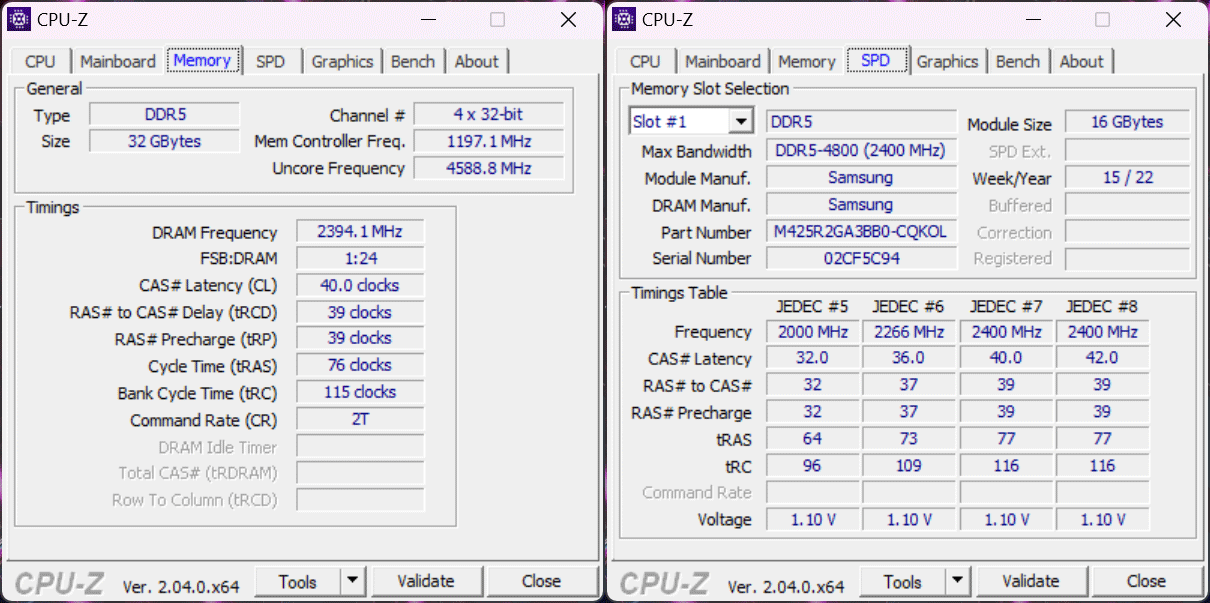Switch to SPD tab in left CPU-Z window
This screenshot has width=1210, height=603.
click(x=270, y=61)
